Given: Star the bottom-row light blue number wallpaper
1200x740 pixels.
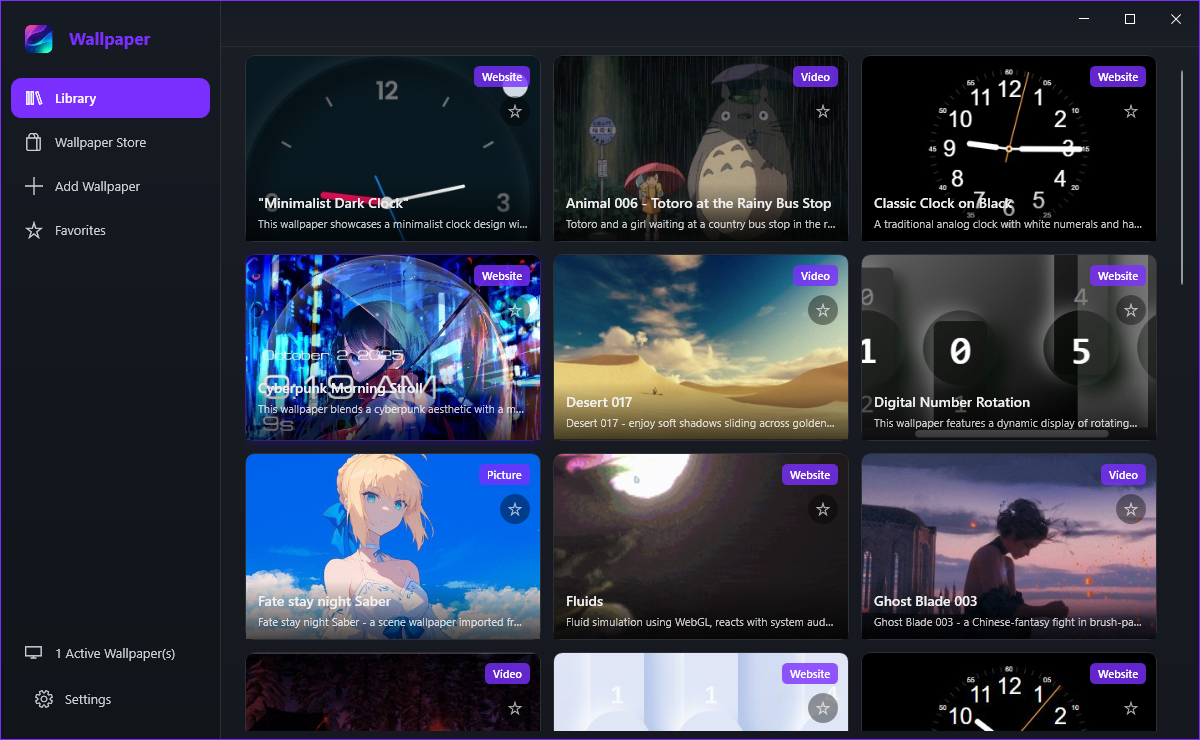Looking at the screenshot, I should point(823,708).
